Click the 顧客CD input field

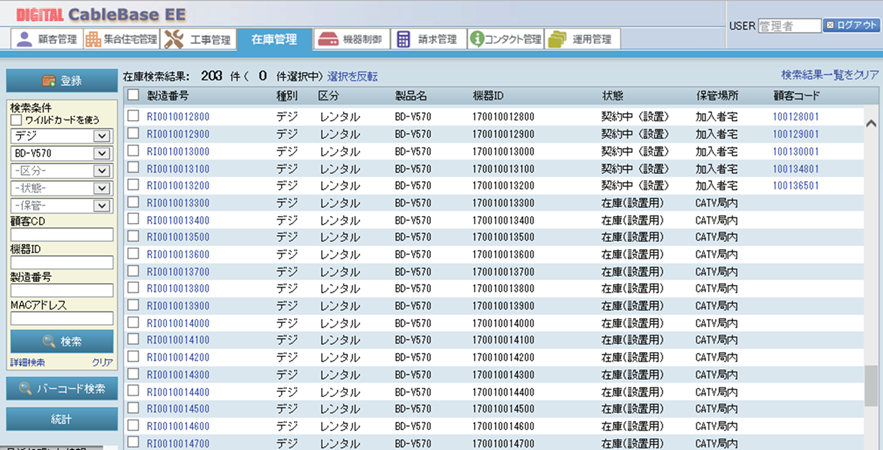(x=61, y=234)
